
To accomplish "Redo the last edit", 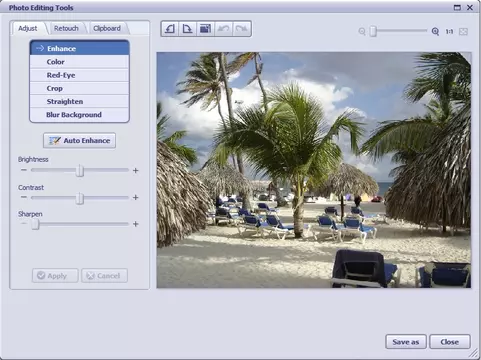I will [241, 29].
